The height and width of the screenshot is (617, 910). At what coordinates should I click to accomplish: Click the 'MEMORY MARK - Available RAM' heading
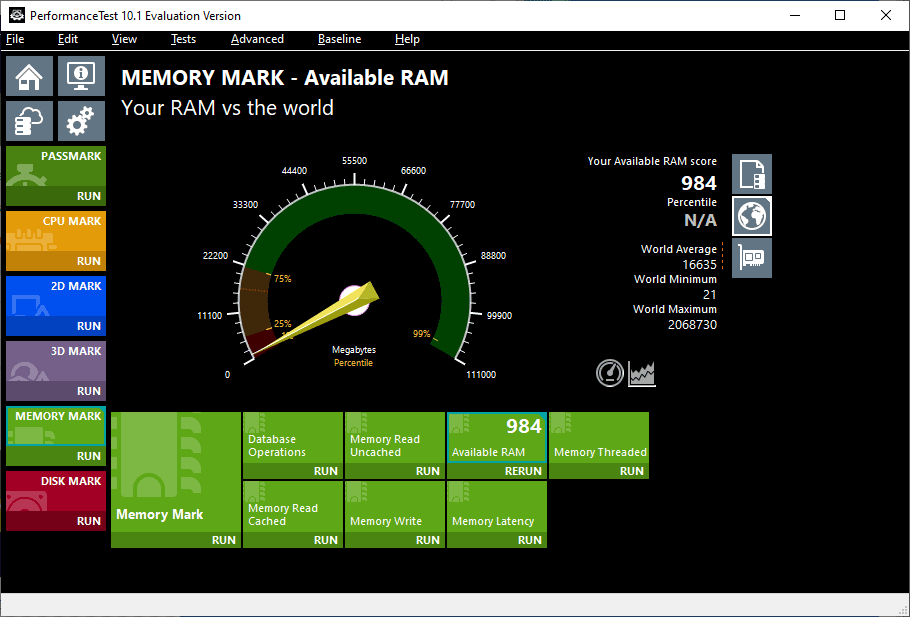pos(285,78)
